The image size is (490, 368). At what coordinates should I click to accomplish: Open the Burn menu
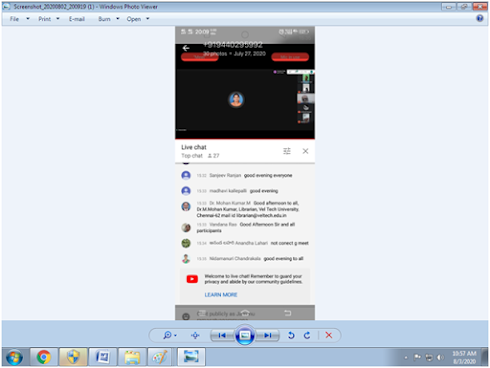[104, 19]
